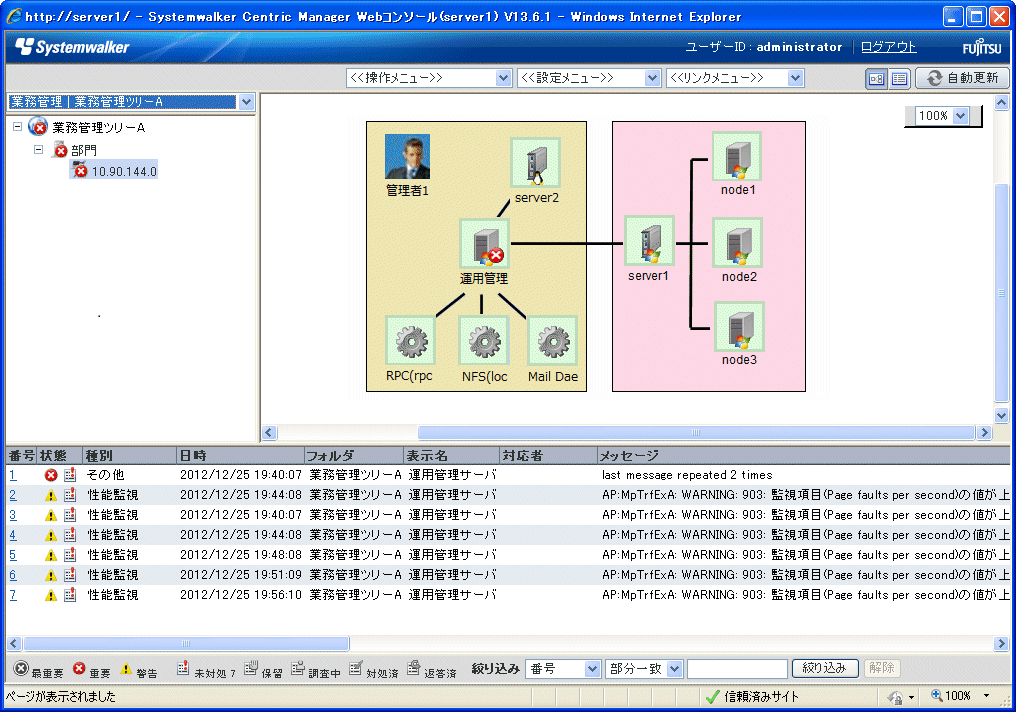This screenshot has height=712, width=1016.
Task: Filter by 返答済 status icon
Action: (413, 668)
